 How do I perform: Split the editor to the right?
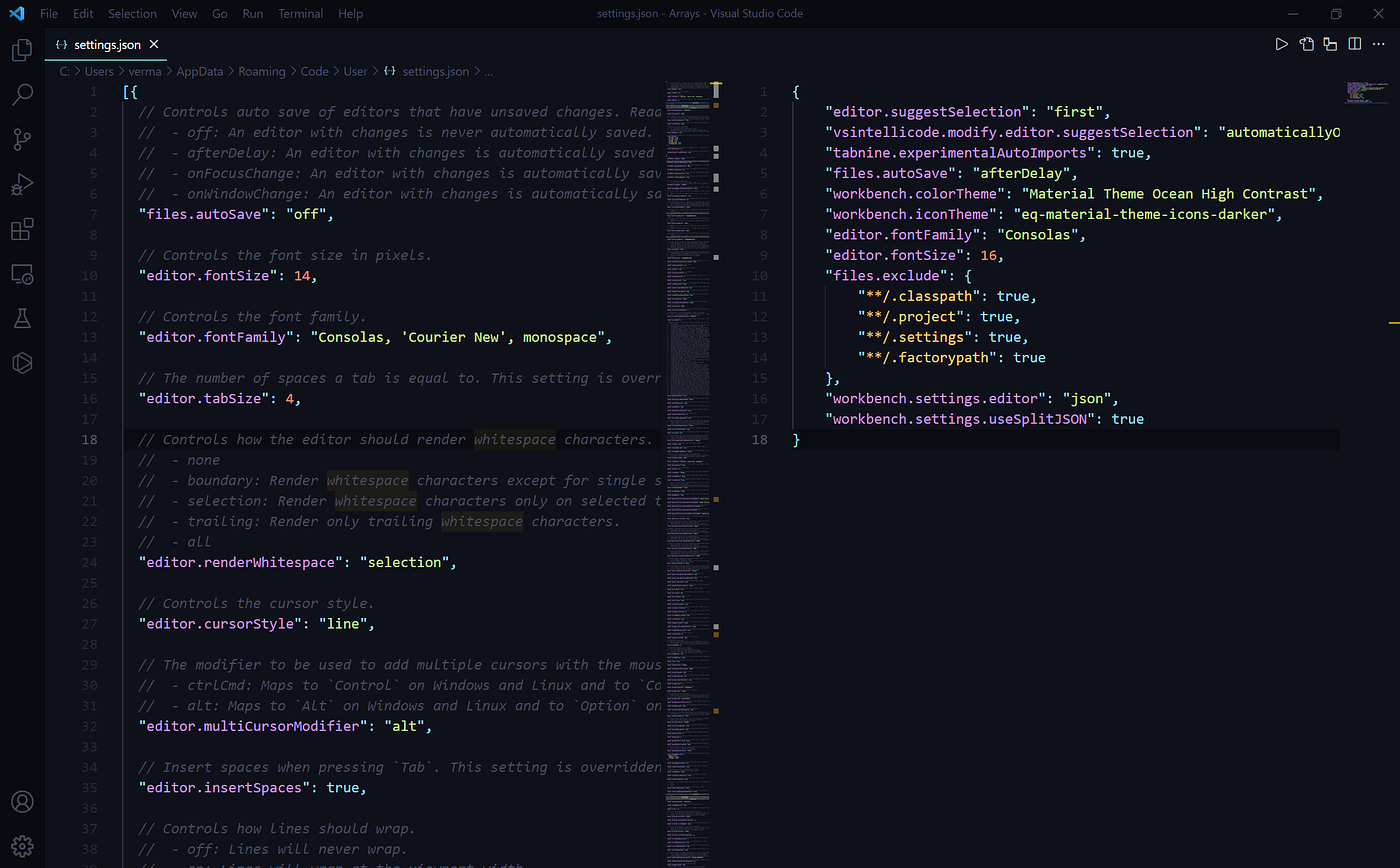click(1355, 44)
